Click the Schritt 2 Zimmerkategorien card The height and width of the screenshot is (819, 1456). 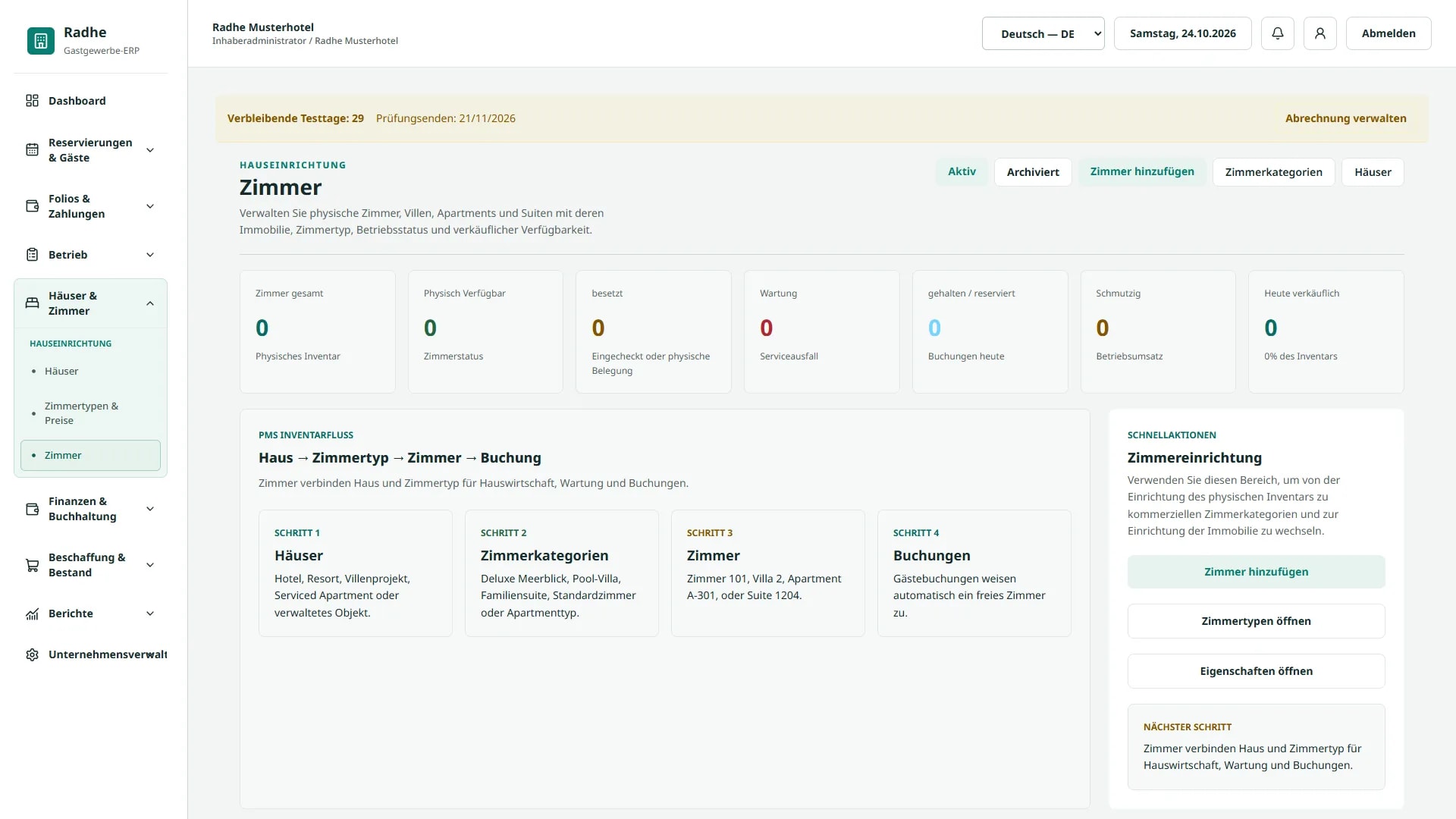tap(562, 573)
